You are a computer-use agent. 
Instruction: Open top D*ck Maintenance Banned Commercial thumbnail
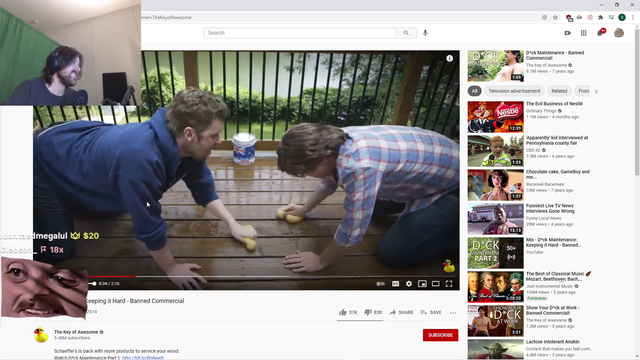coord(496,66)
